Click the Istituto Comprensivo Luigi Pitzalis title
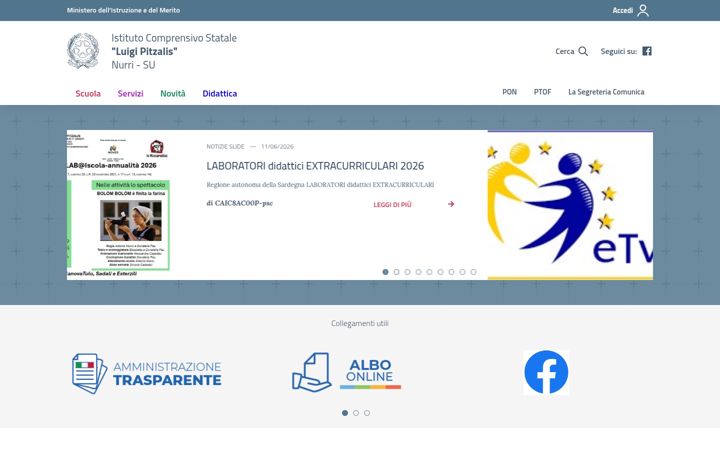The height and width of the screenshot is (450, 720). [x=174, y=51]
